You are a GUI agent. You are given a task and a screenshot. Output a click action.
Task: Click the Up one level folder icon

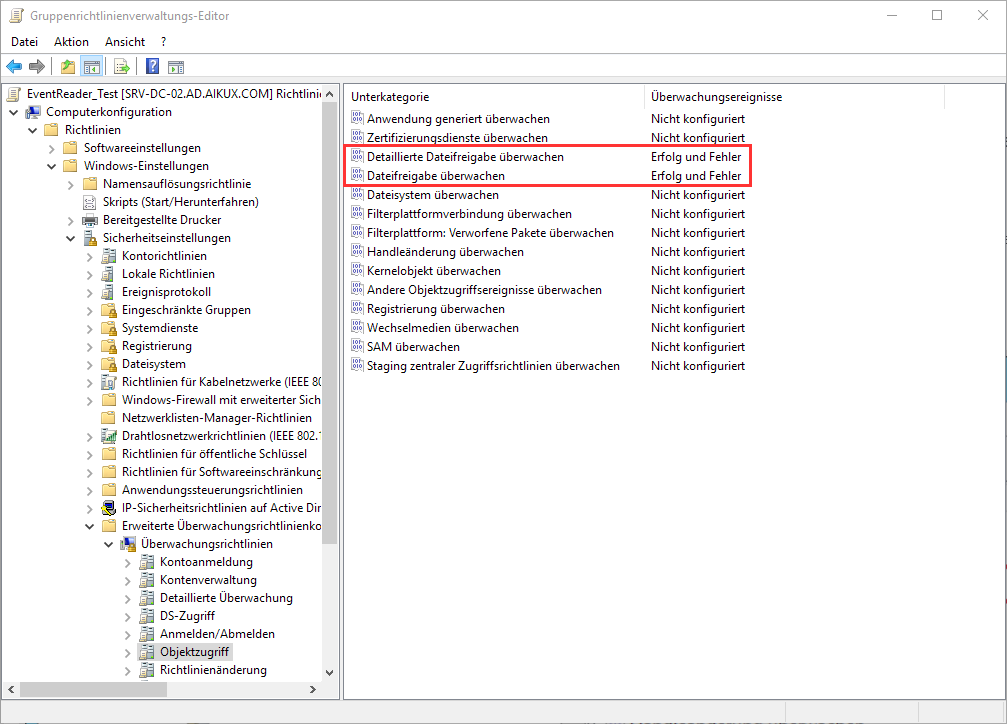point(67,66)
